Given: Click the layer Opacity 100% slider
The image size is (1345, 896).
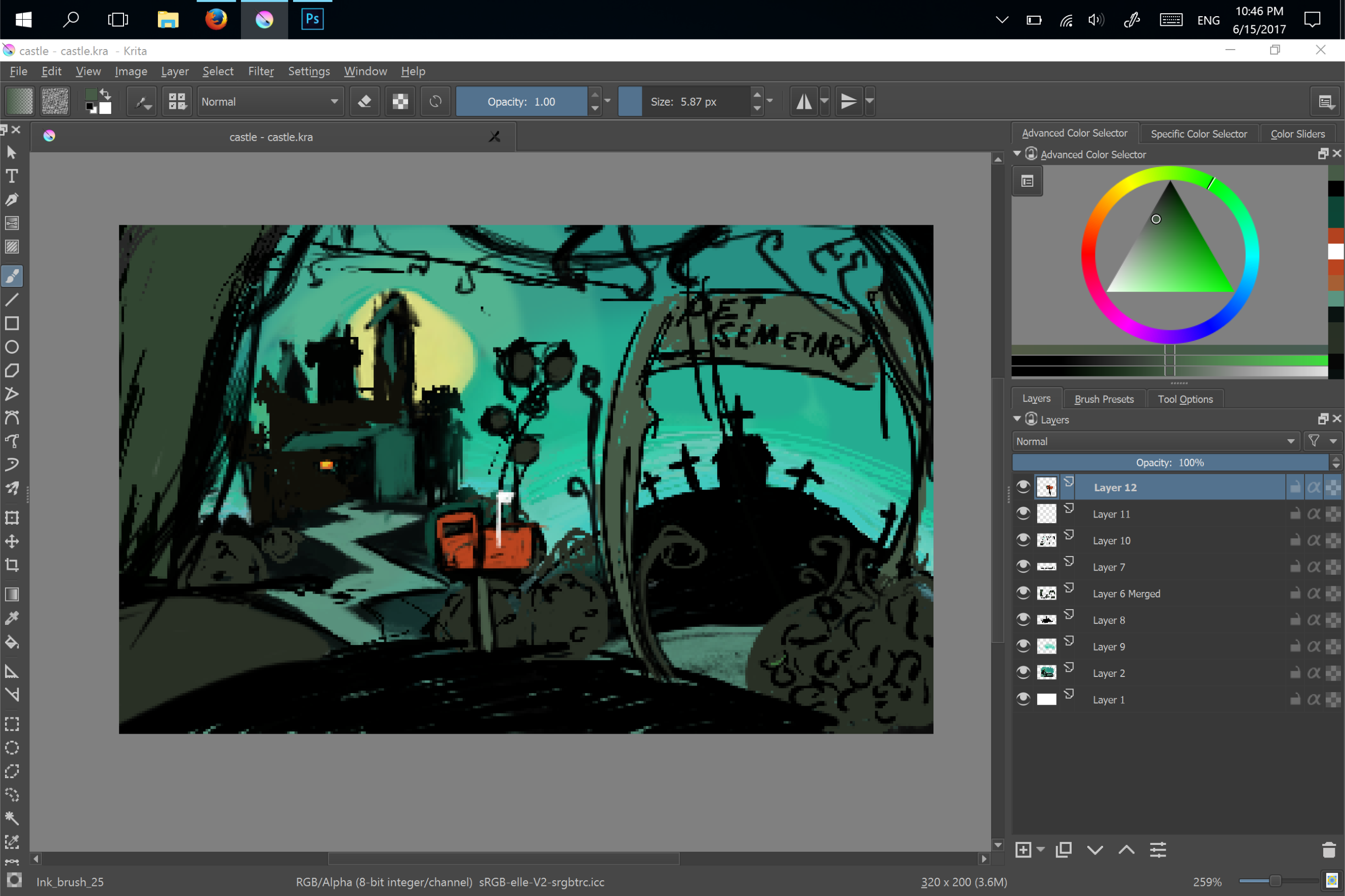Looking at the screenshot, I should tap(1169, 462).
